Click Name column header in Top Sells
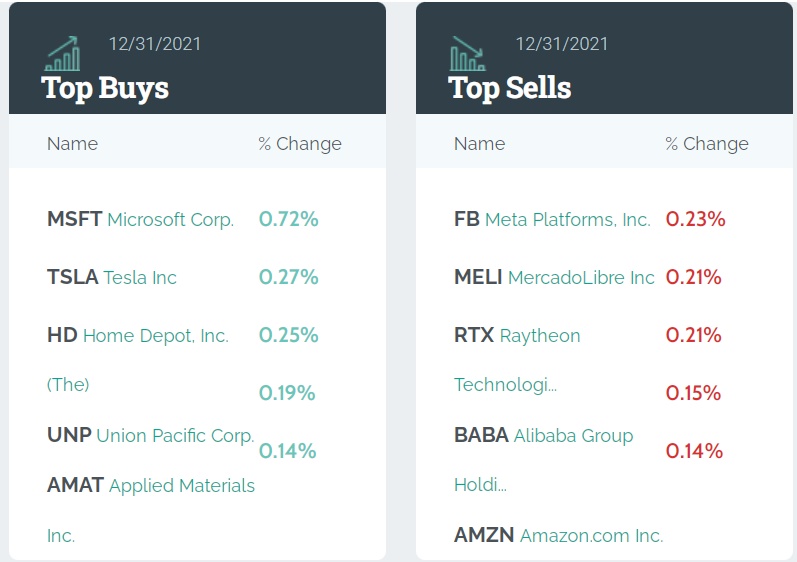This screenshot has width=797, height=562. tap(479, 143)
